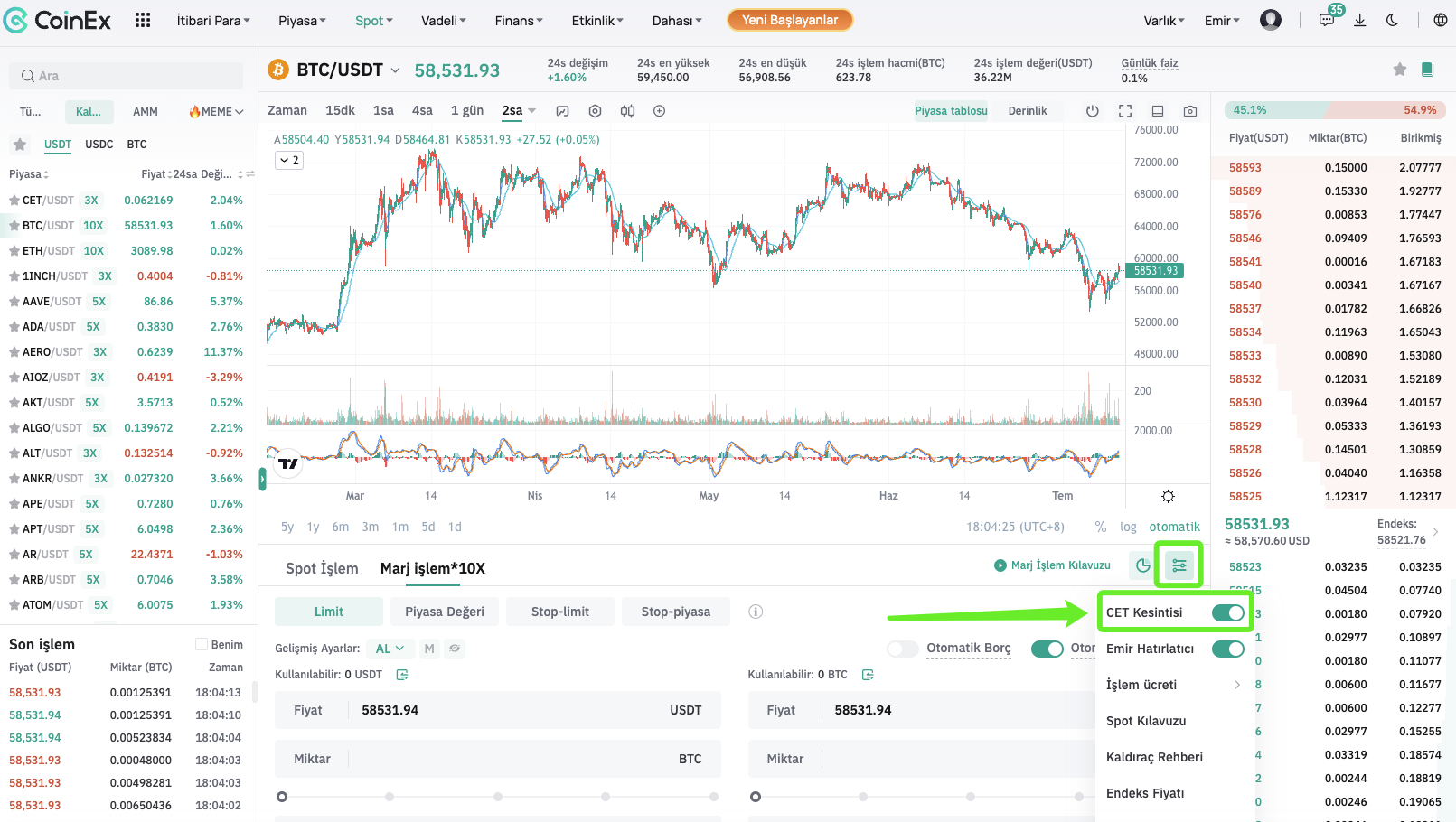1456x822 pixels.
Task: Change candlestick chart type icon
Action: [x=627, y=111]
